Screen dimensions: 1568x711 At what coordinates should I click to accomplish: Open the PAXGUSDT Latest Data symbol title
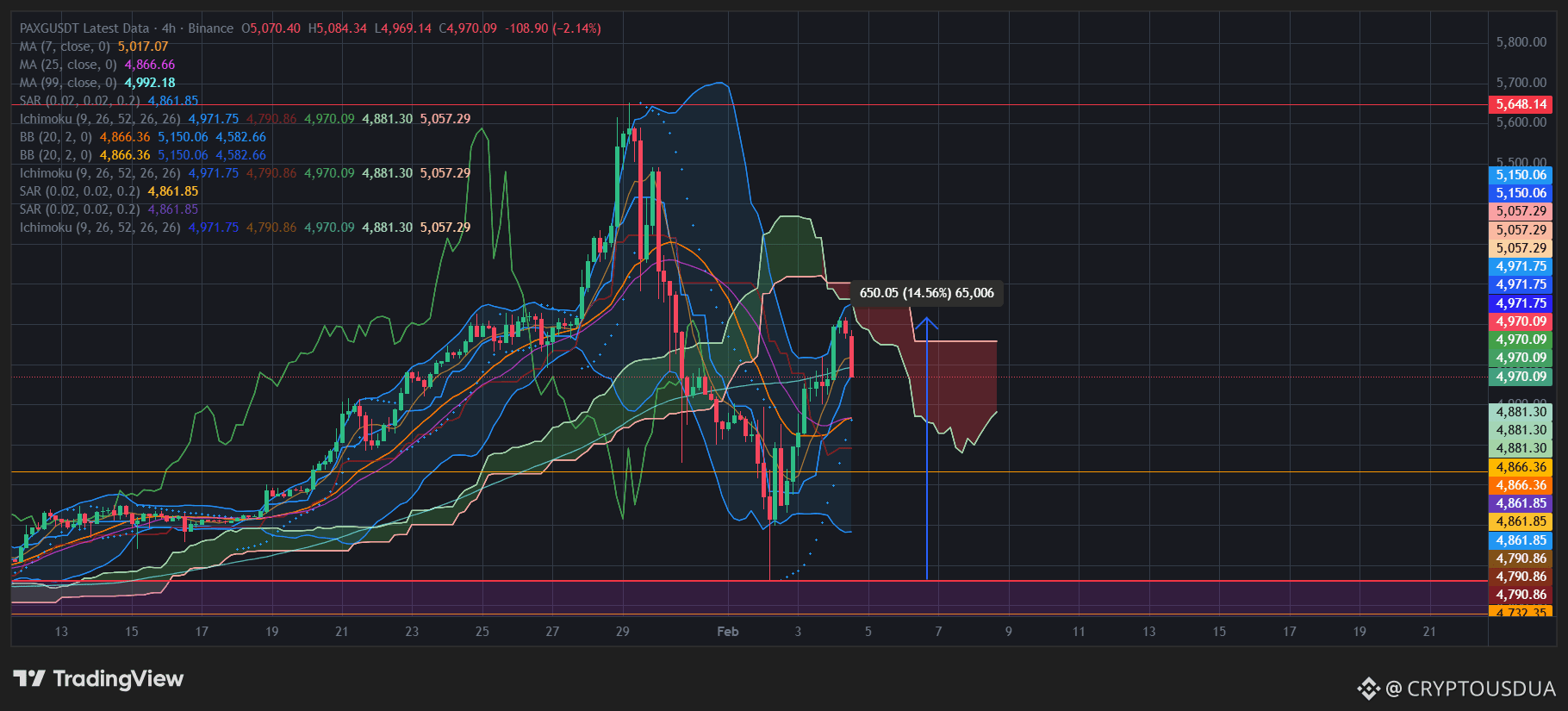(x=84, y=28)
